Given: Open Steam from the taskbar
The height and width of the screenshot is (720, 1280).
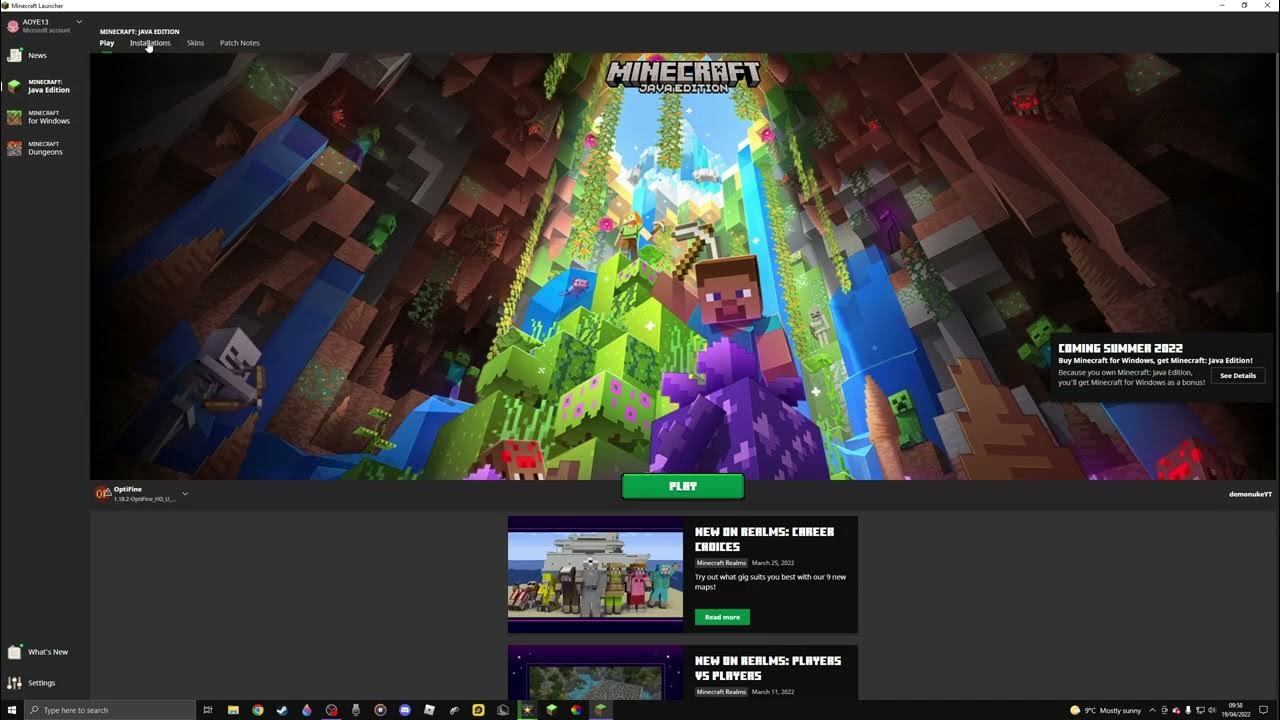Looking at the screenshot, I should coord(282,710).
